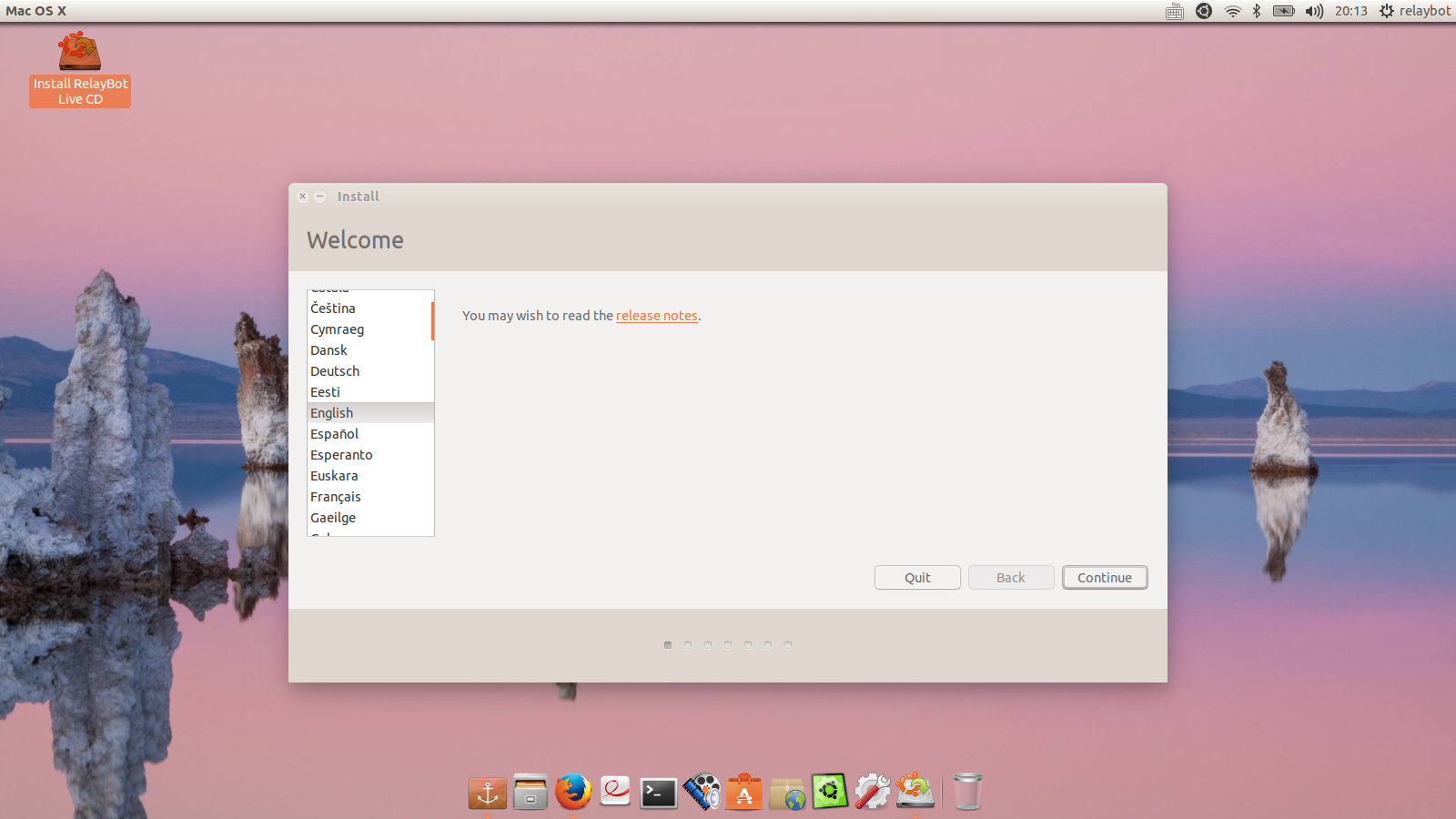
Task: Open the sound volume indicator menu
Action: tap(1314, 11)
